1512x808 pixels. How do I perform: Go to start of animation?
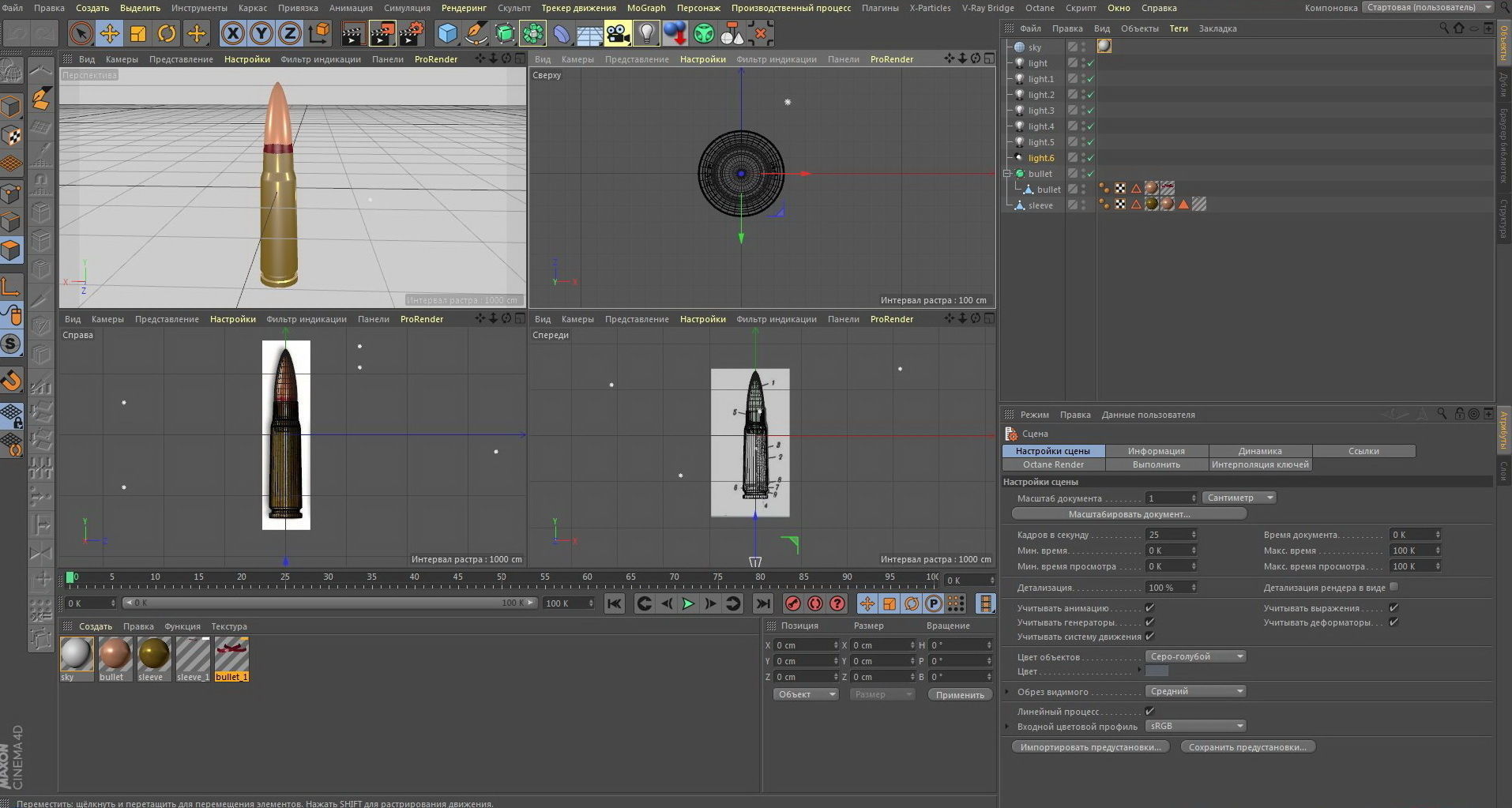(x=614, y=603)
